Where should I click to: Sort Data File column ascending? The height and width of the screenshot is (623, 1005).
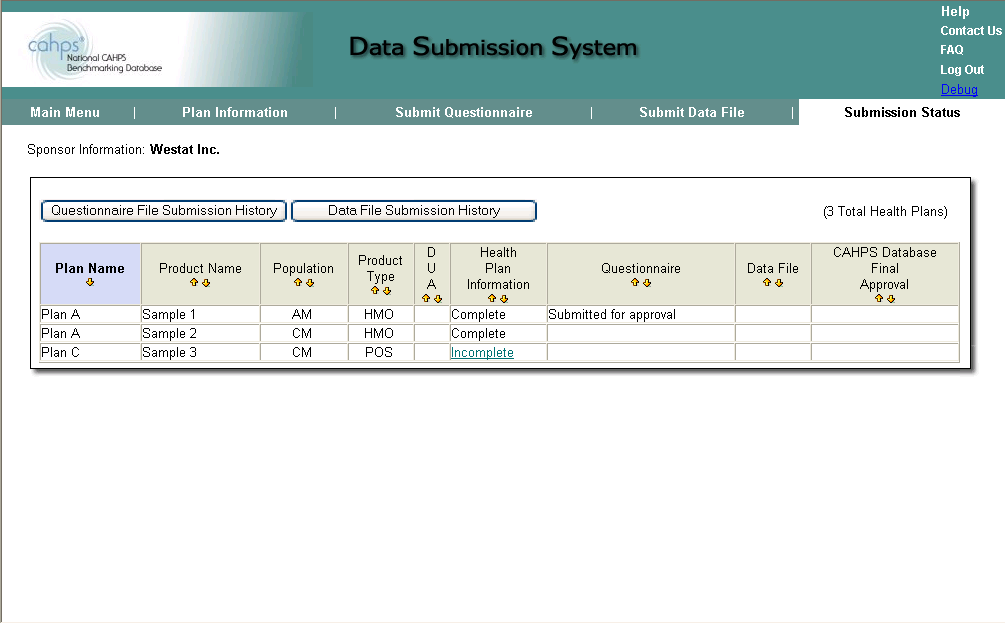[767, 283]
